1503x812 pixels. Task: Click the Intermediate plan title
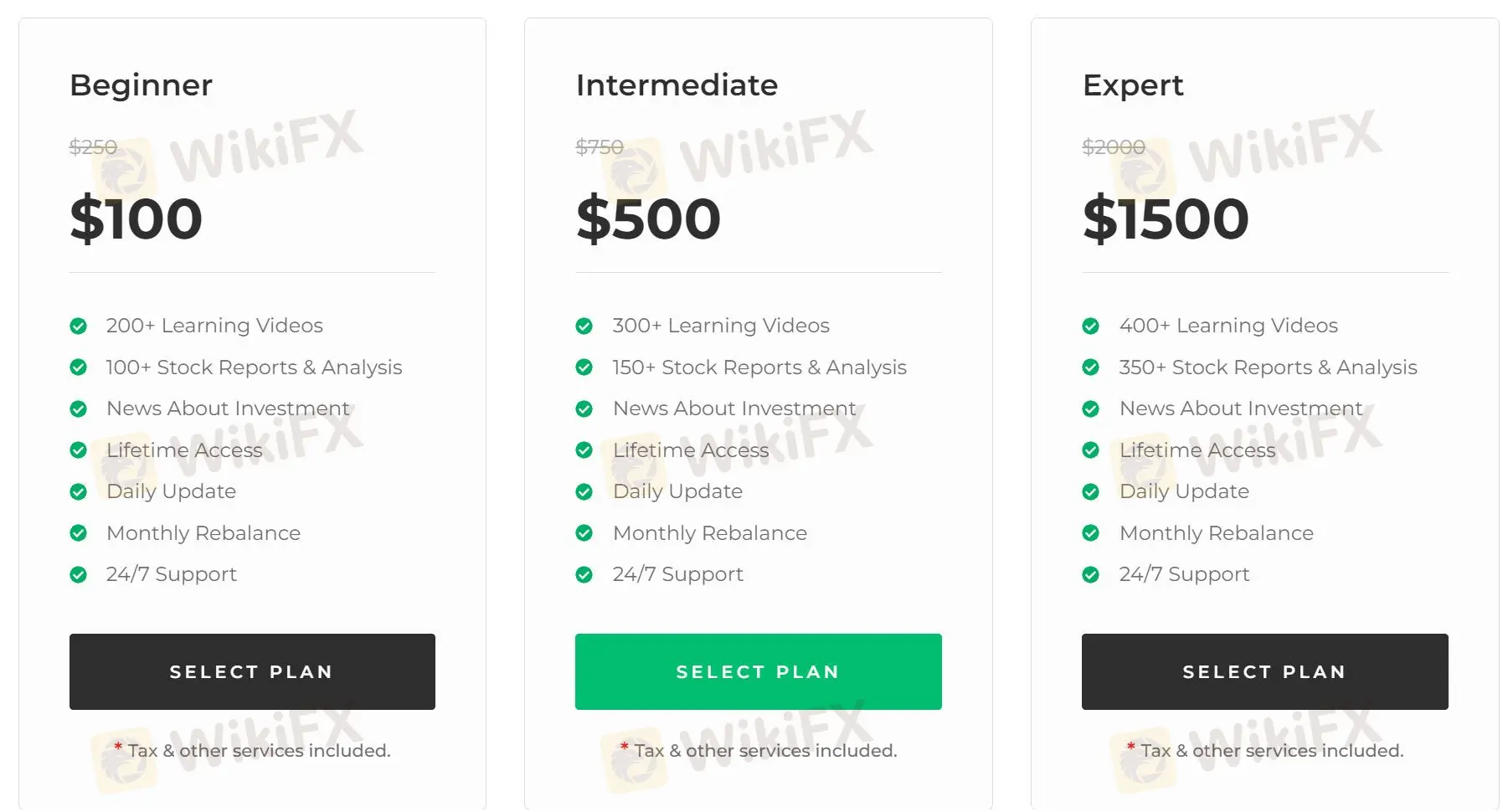[677, 85]
